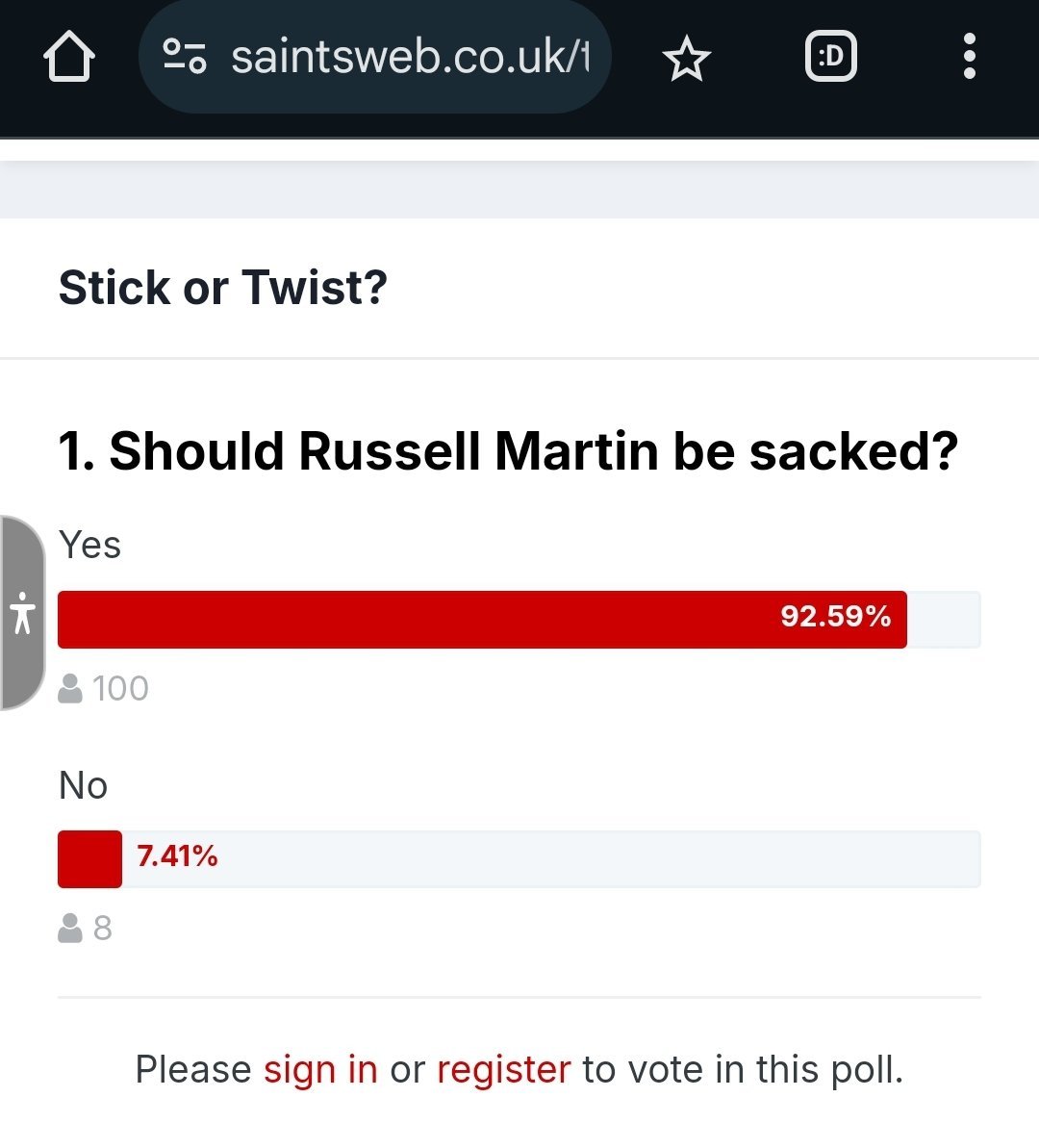This screenshot has width=1039, height=1148.
Task: Click the 100 voters count for Yes
Action: (120, 688)
